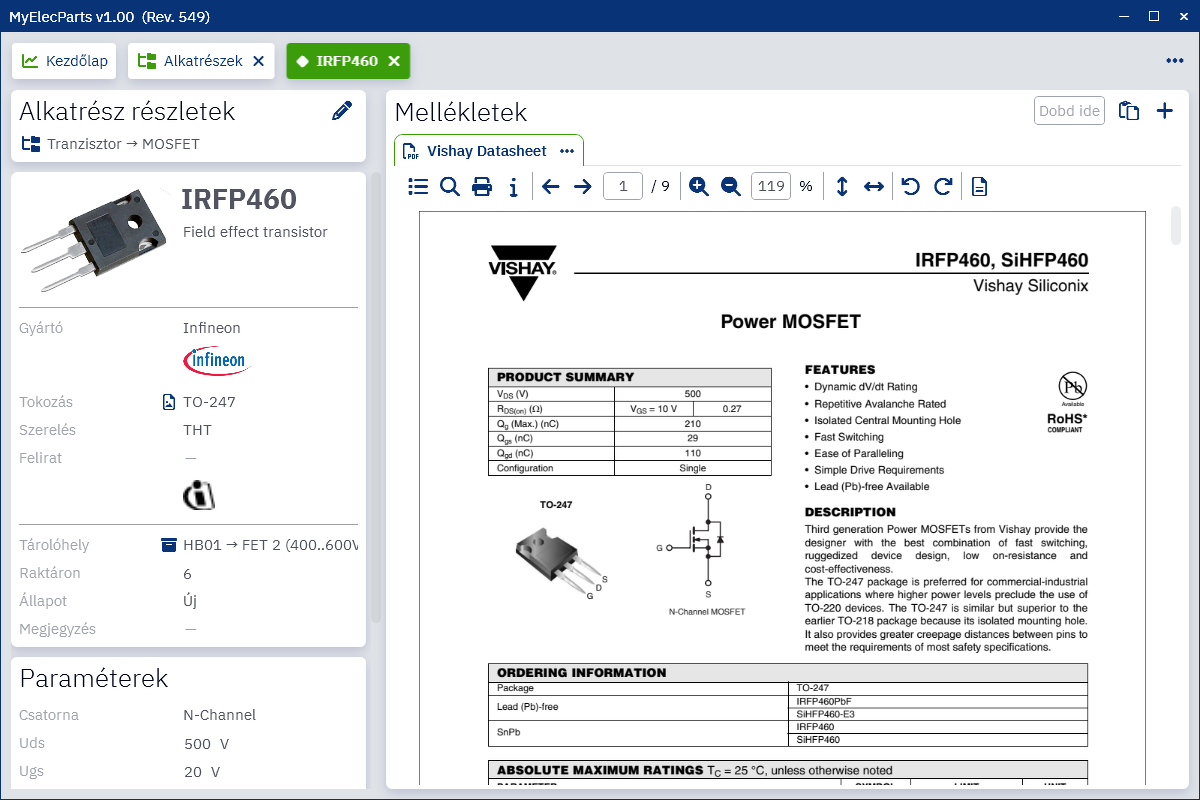Image resolution: width=1200 pixels, height=800 pixels.
Task: Fit PDF page to width
Action: click(874, 186)
